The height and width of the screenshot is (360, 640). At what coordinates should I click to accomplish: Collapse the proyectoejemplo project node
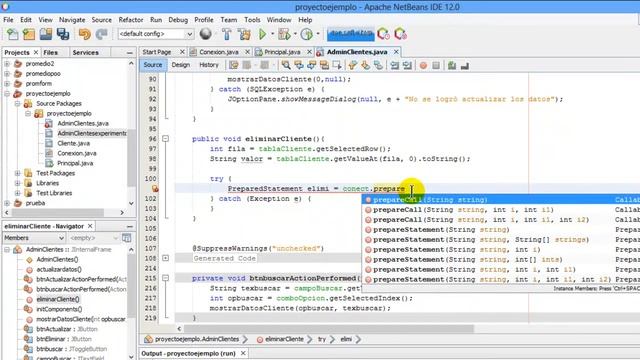7,94
